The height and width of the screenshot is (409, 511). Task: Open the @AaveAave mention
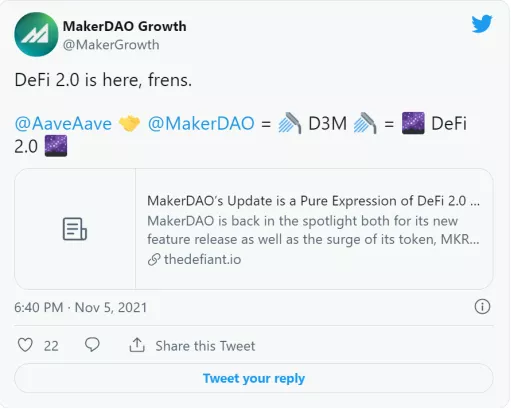63,124
